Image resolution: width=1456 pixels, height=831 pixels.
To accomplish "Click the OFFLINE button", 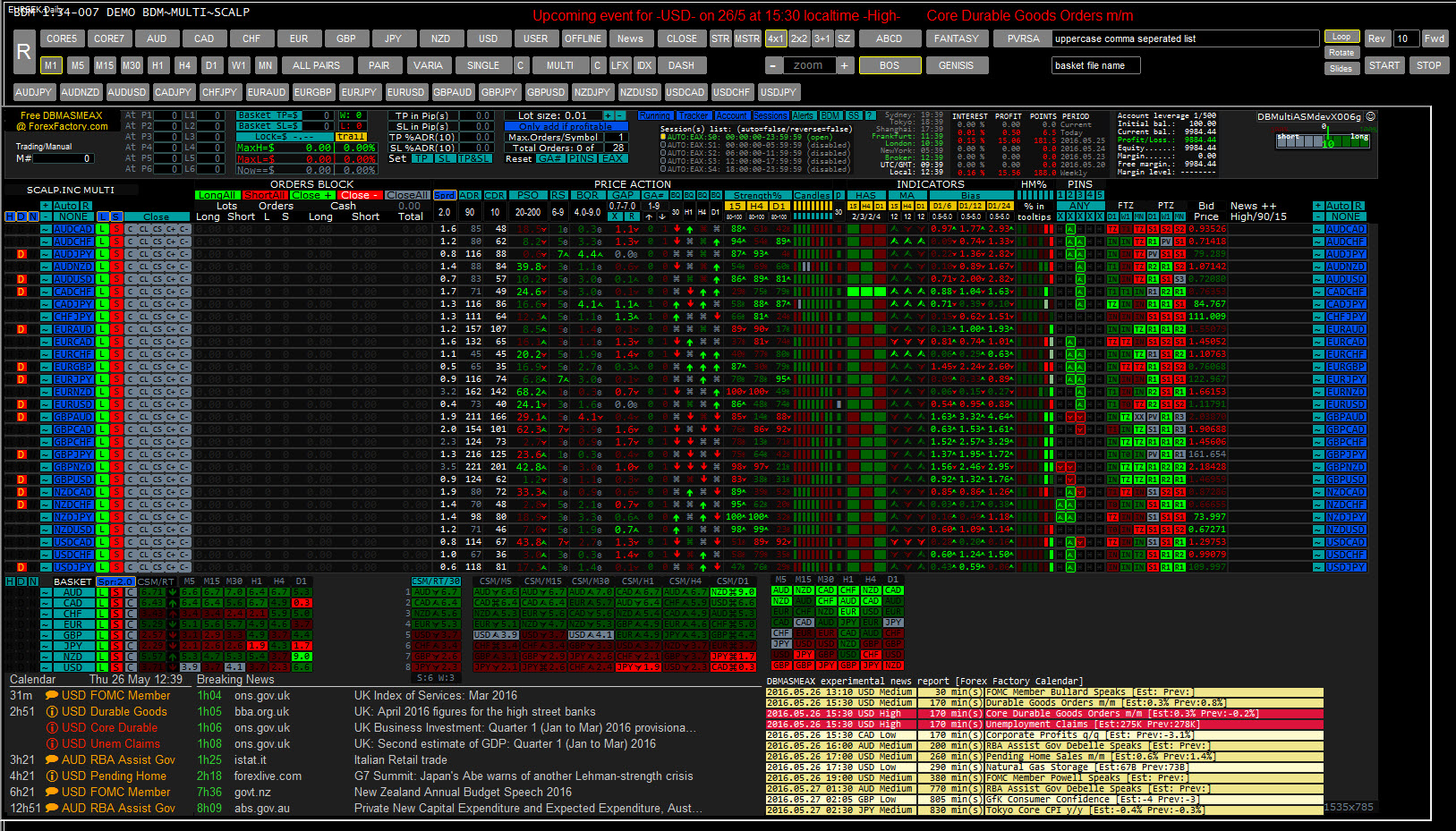I will pyautogui.click(x=583, y=38).
